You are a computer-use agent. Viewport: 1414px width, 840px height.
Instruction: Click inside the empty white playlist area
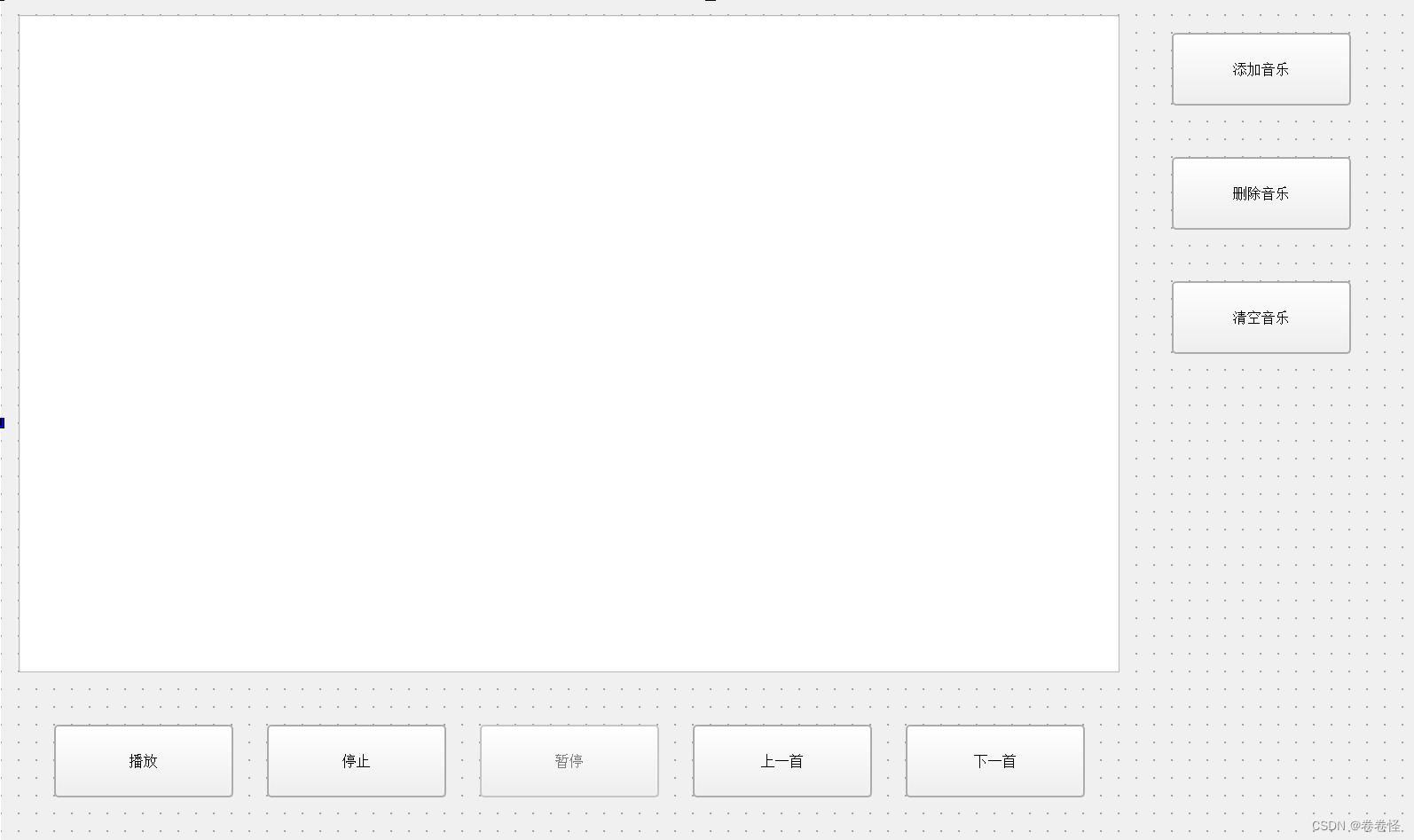point(569,343)
